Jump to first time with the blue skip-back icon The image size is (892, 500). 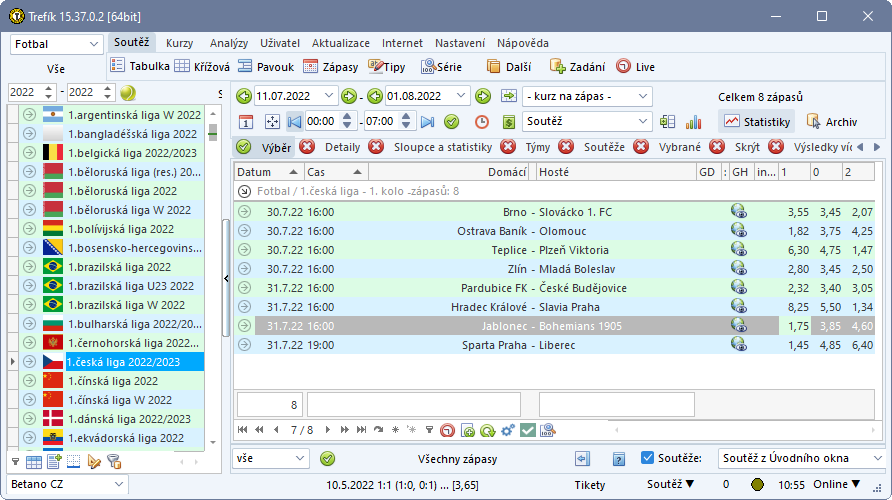click(294, 122)
